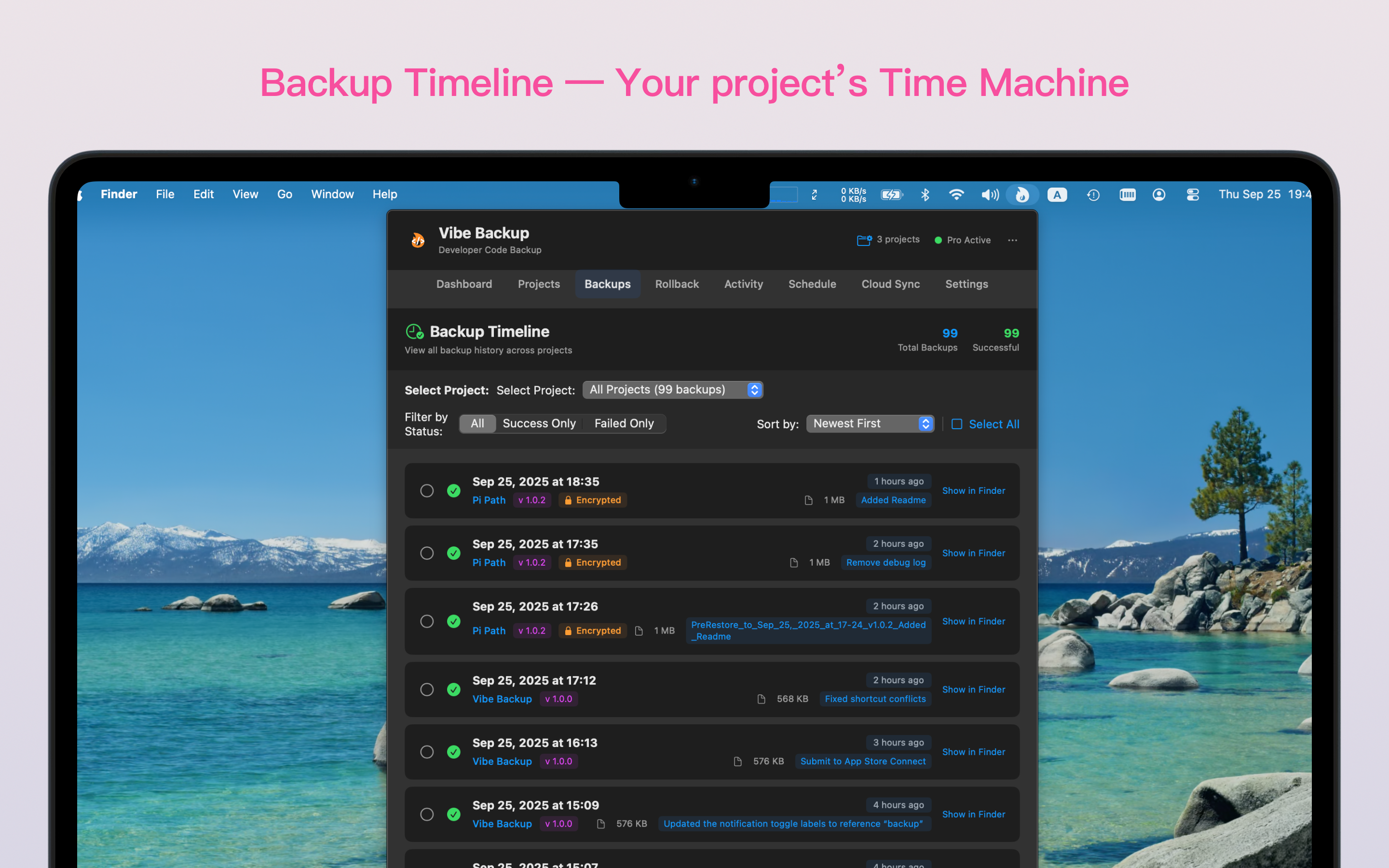Open the All Projects dropdown

pos(673,389)
